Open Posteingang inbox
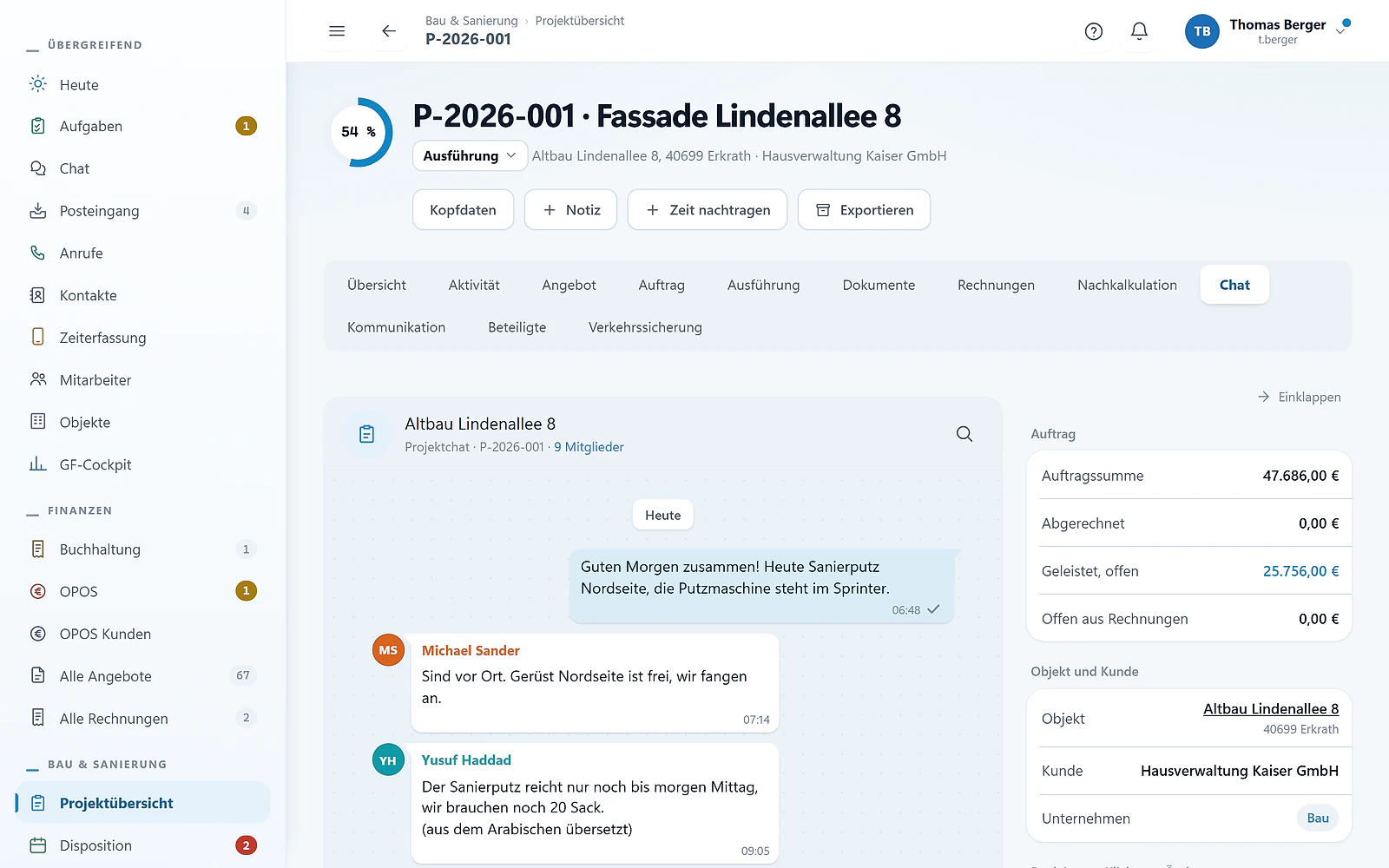1389x868 pixels. coord(143,211)
